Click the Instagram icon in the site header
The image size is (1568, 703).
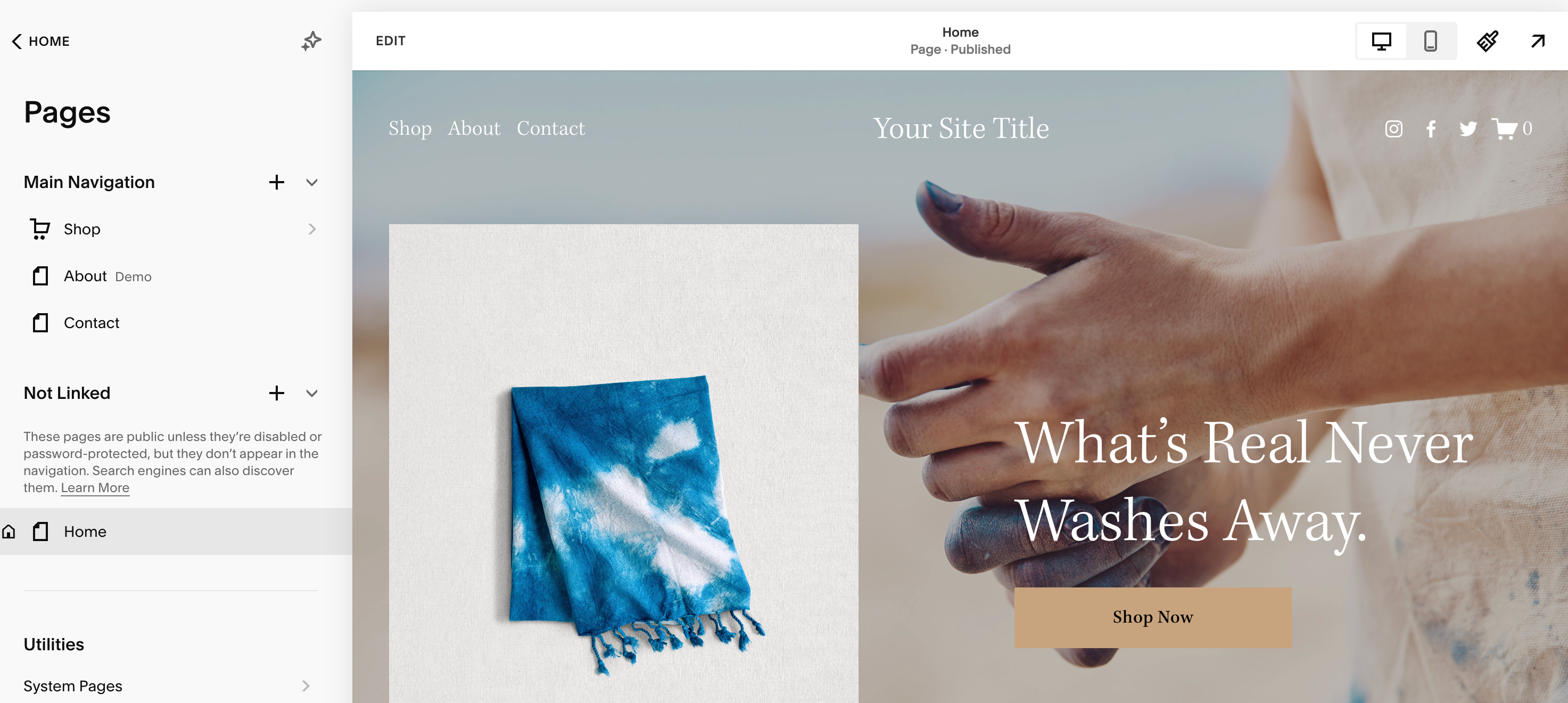click(x=1394, y=128)
